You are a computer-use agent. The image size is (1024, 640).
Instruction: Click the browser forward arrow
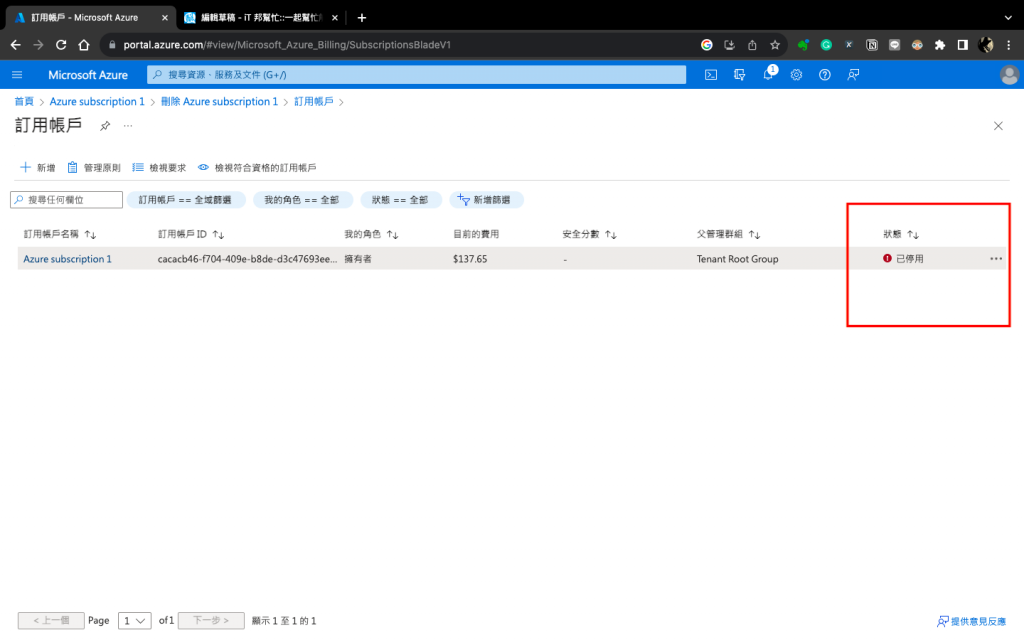click(38, 44)
